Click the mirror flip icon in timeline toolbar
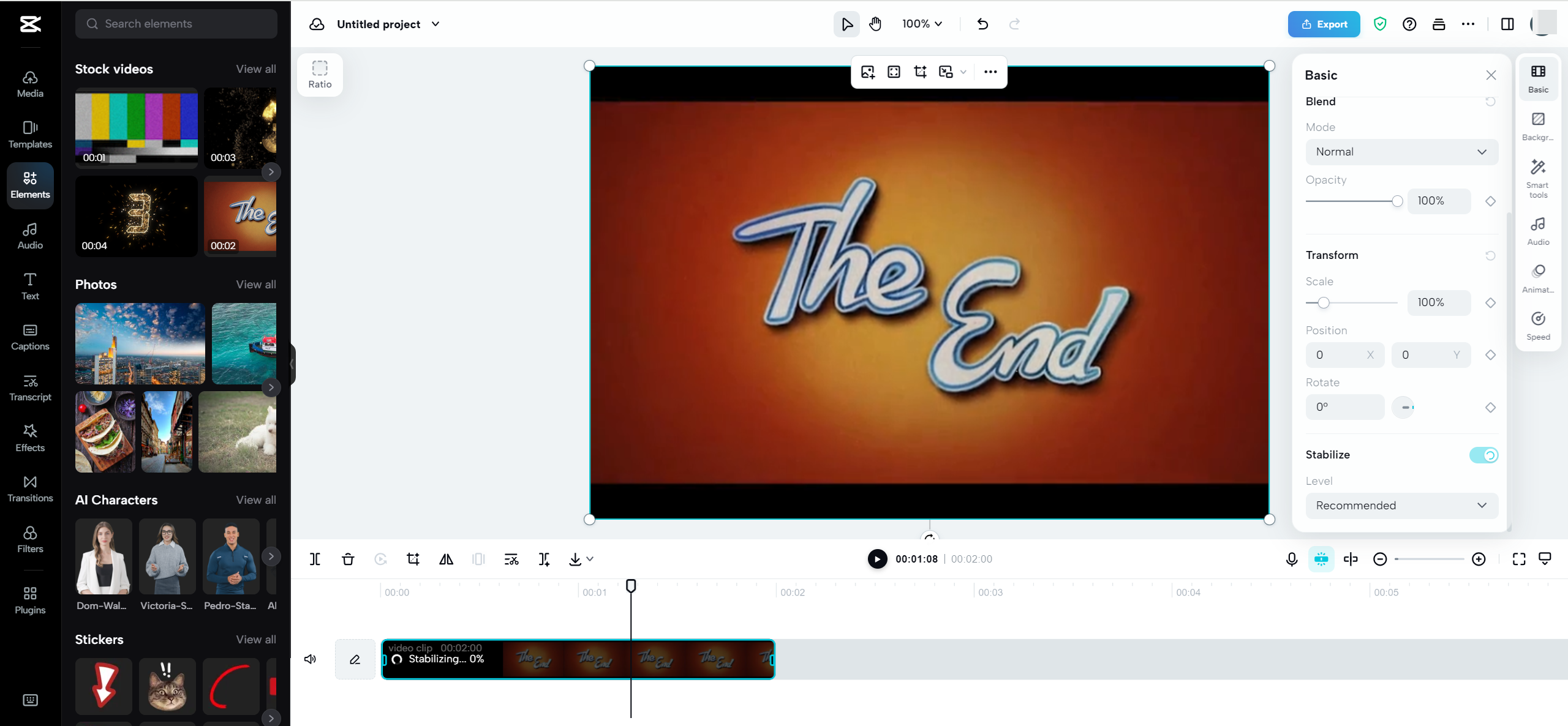This screenshot has height=726, width=1568. [446, 559]
